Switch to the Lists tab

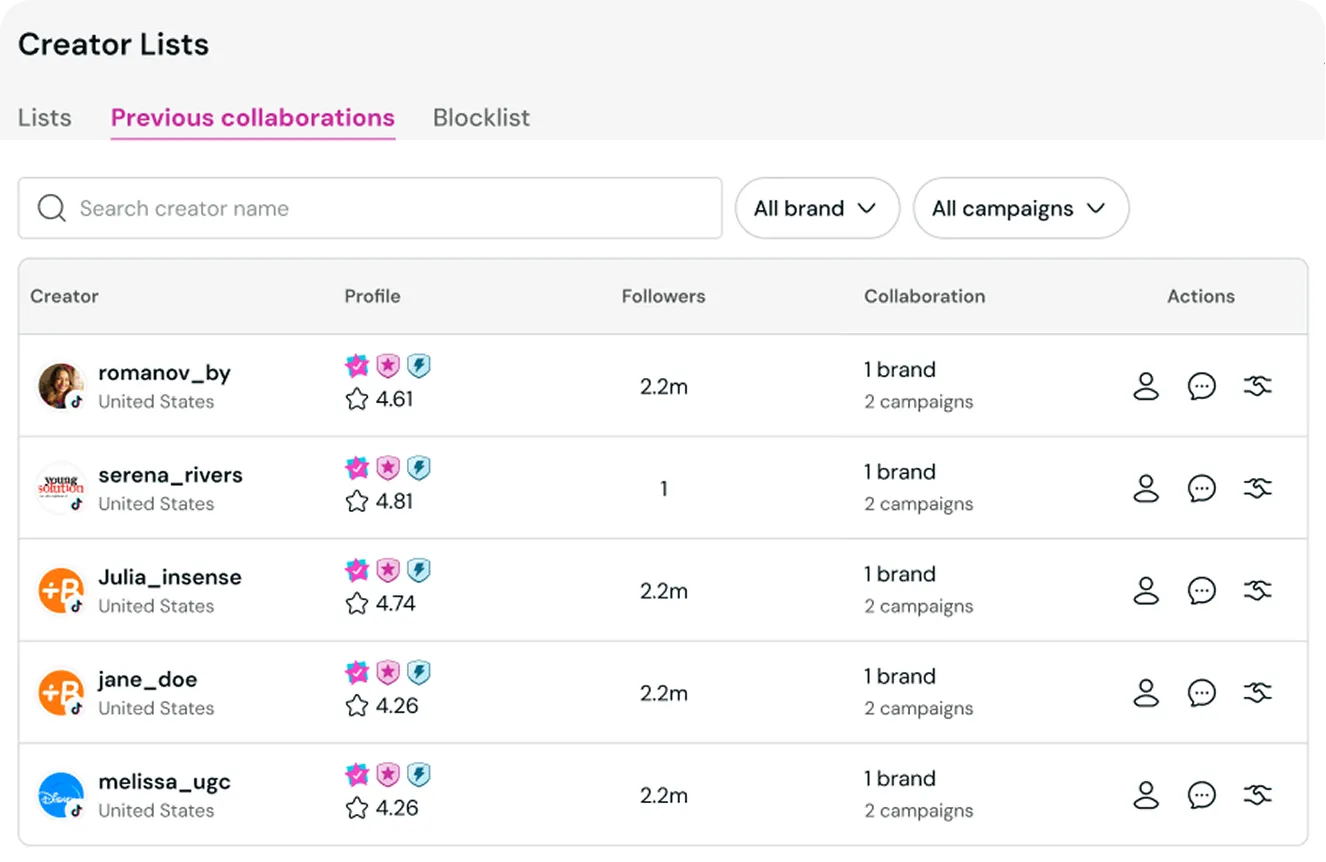click(45, 118)
